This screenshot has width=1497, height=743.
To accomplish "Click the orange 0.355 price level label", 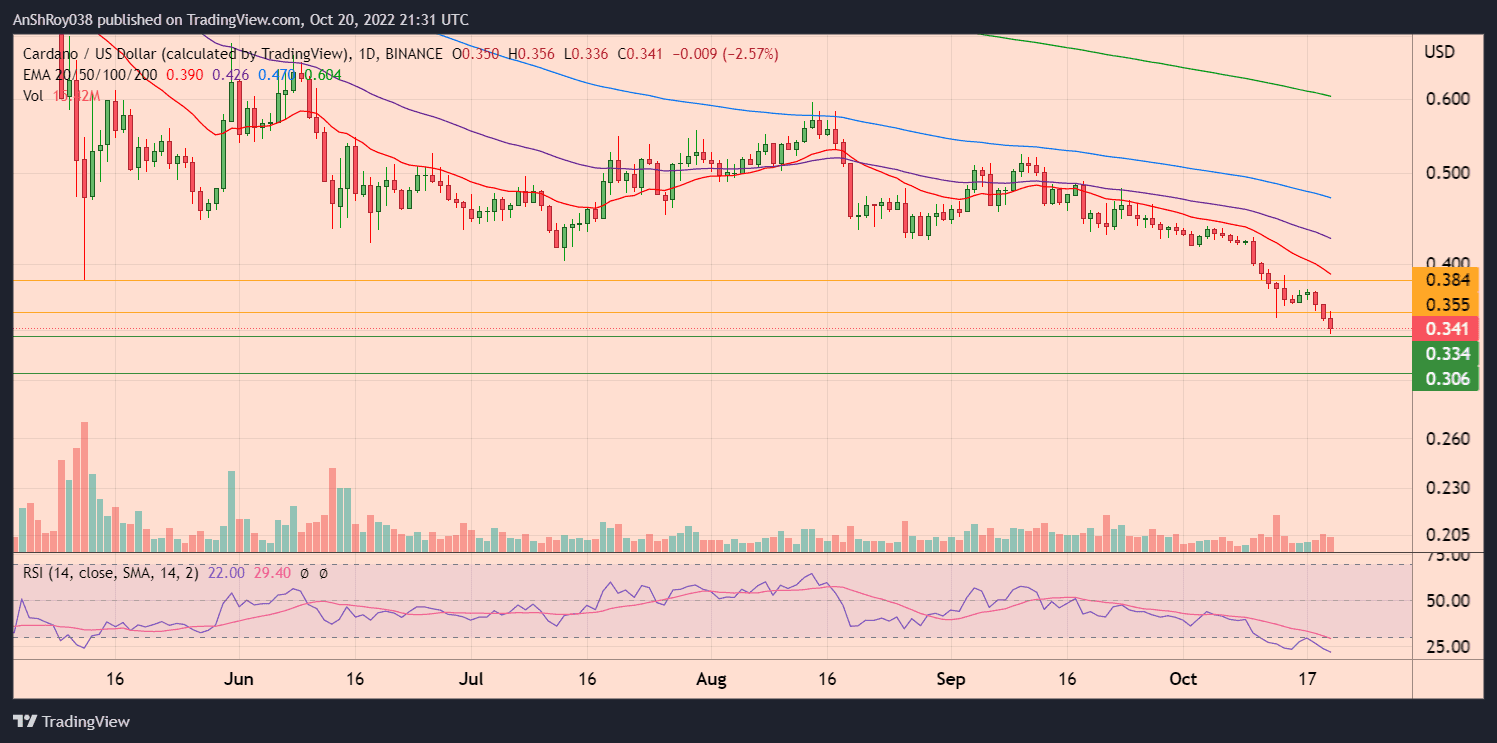I will pos(1446,303).
